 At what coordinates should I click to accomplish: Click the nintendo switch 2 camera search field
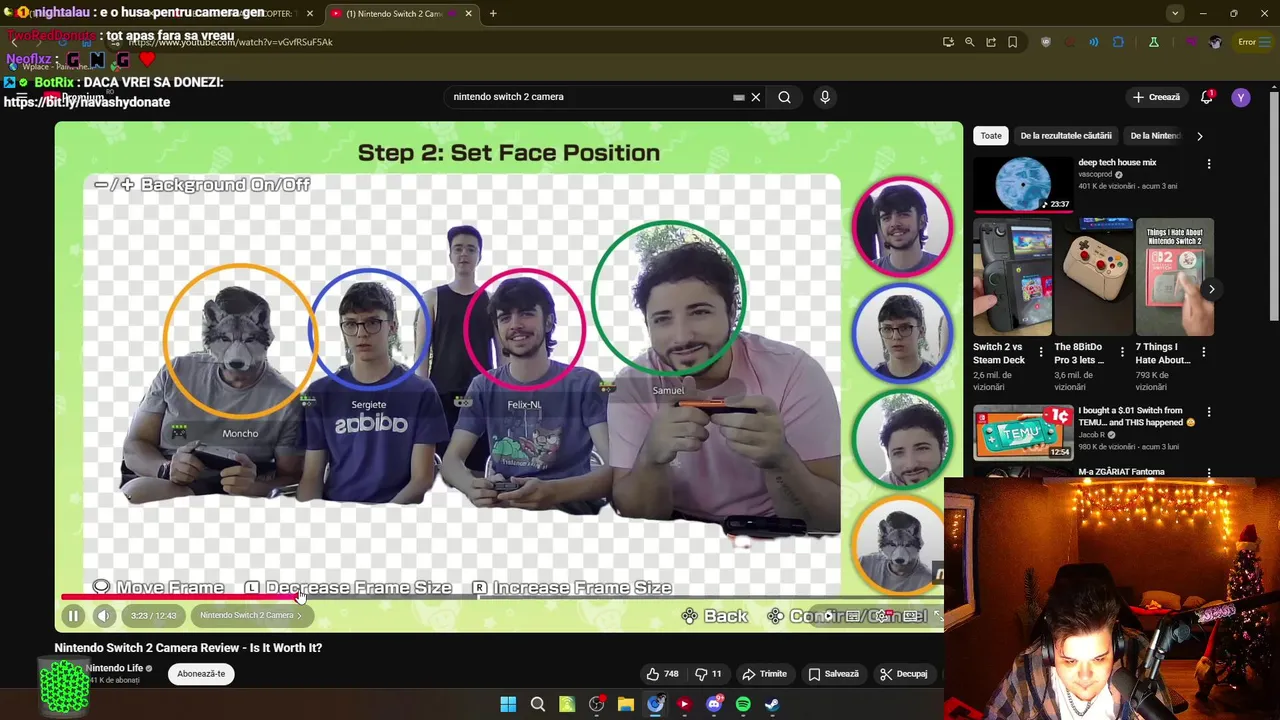click(x=590, y=97)
